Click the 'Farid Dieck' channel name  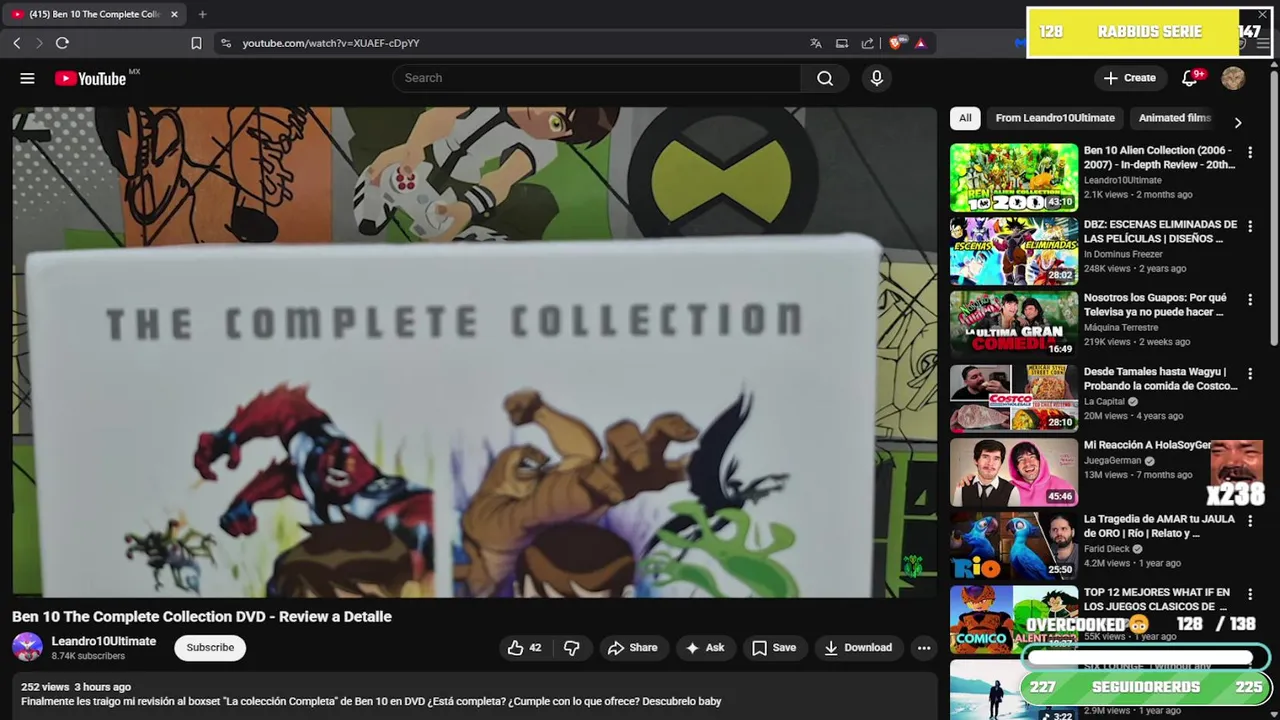coord(1107,549)
